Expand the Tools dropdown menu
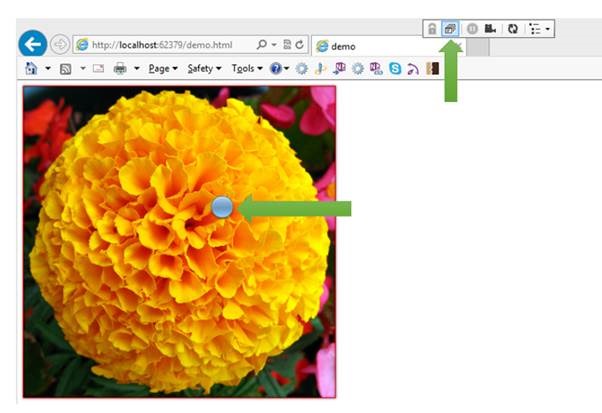The image size is (602, 413). (x=246, y=69)
